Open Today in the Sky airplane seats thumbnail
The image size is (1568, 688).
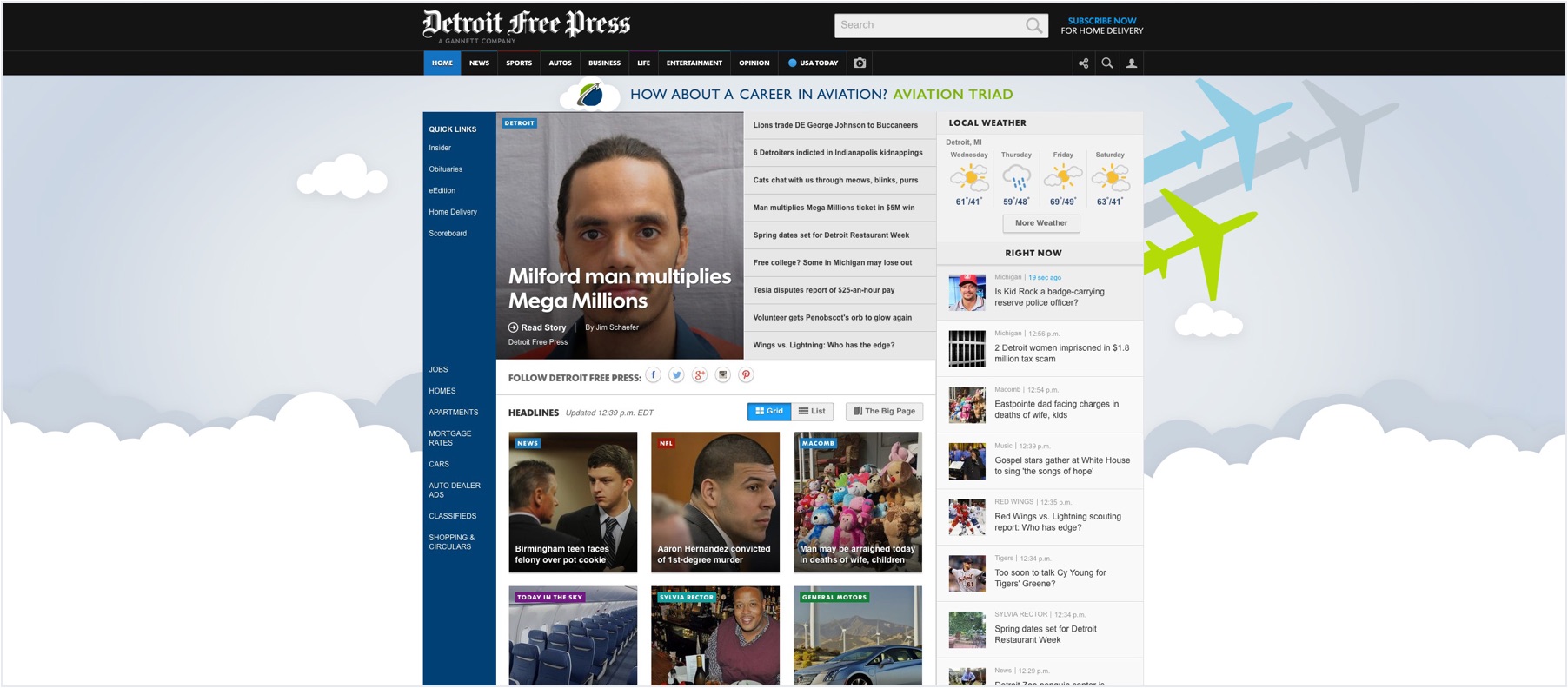(x=573, y=636)
